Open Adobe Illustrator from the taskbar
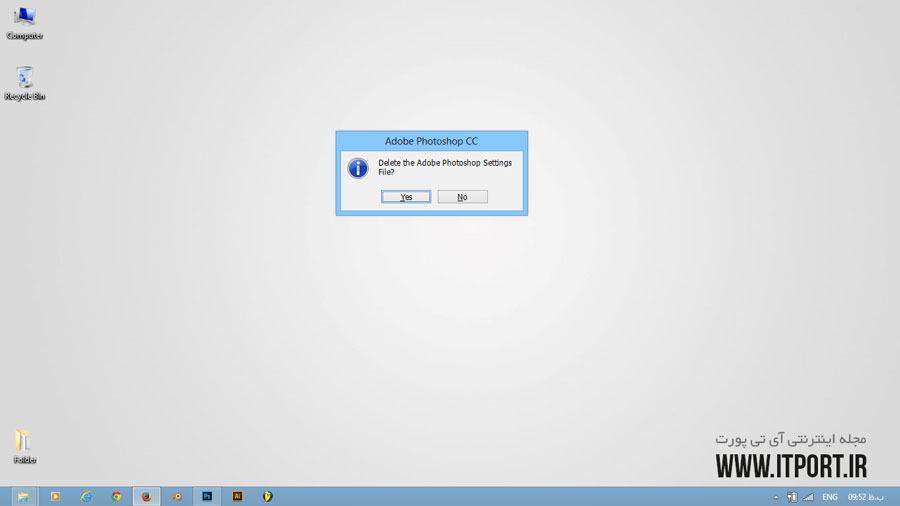This screenshot has height=506, width=900. pyautogui.click(x=237, y=497)
